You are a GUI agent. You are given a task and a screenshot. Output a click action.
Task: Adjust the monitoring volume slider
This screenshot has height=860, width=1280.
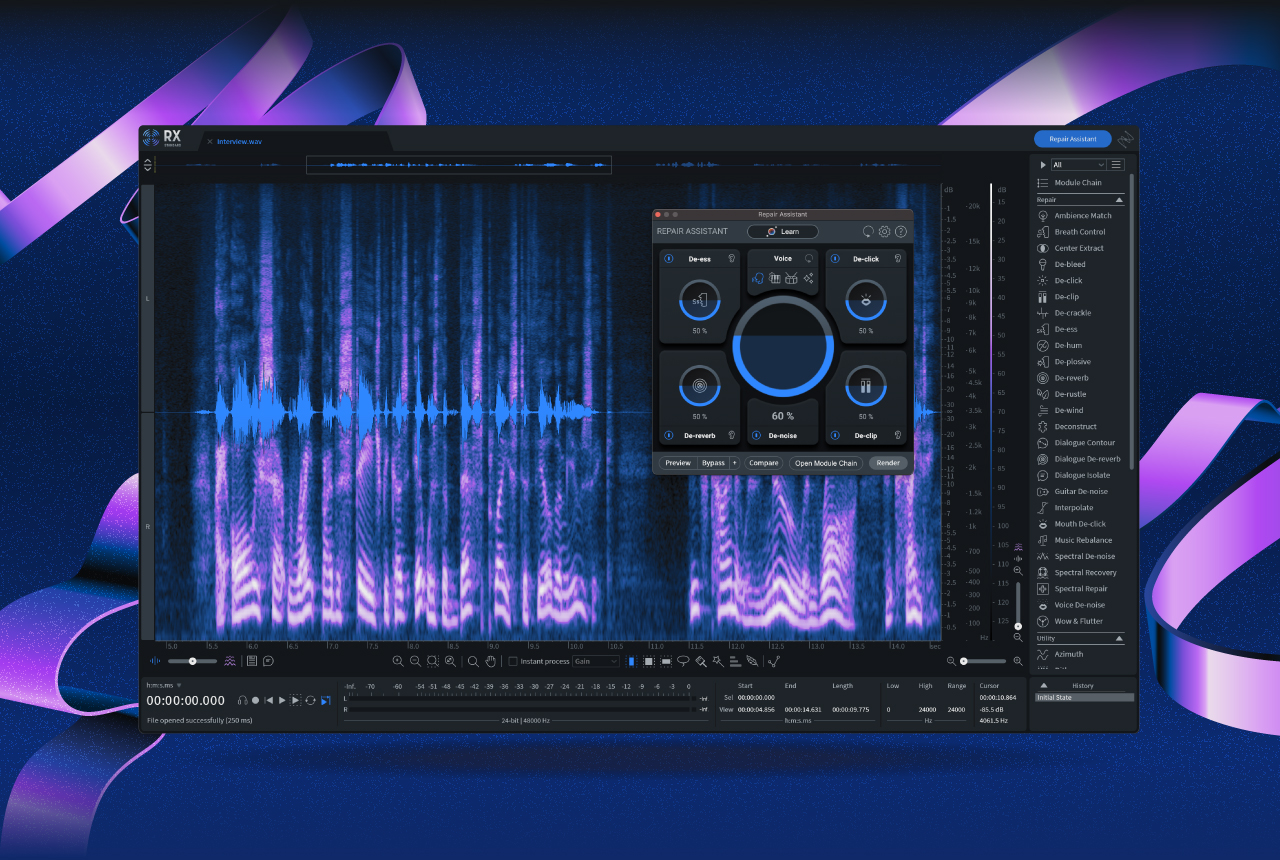coord(192,661)
